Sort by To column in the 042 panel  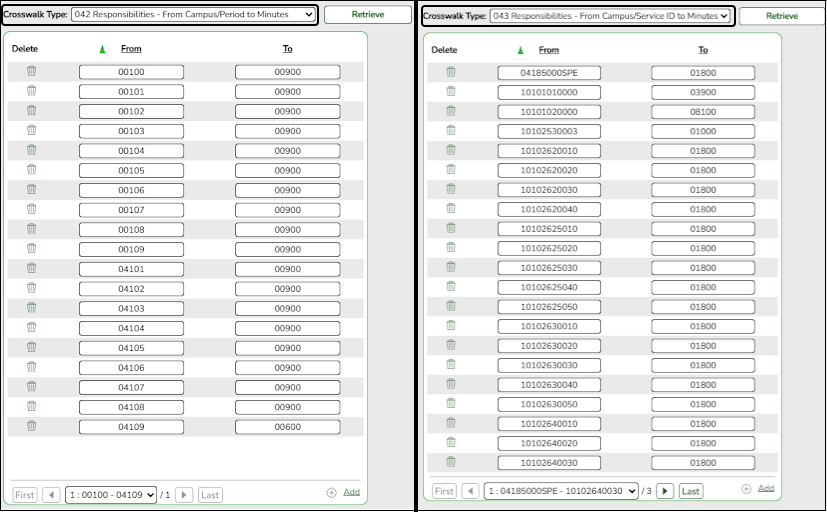(287, 49)
